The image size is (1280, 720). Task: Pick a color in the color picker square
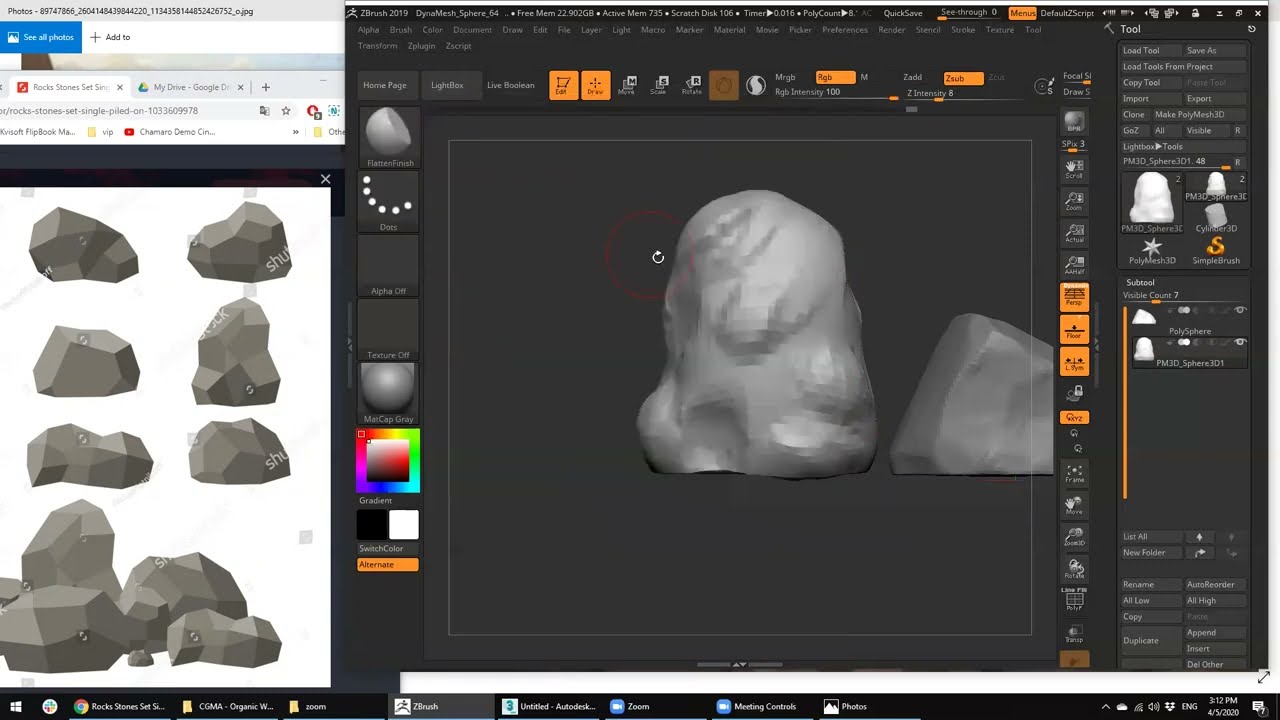[x=389, y=462]
